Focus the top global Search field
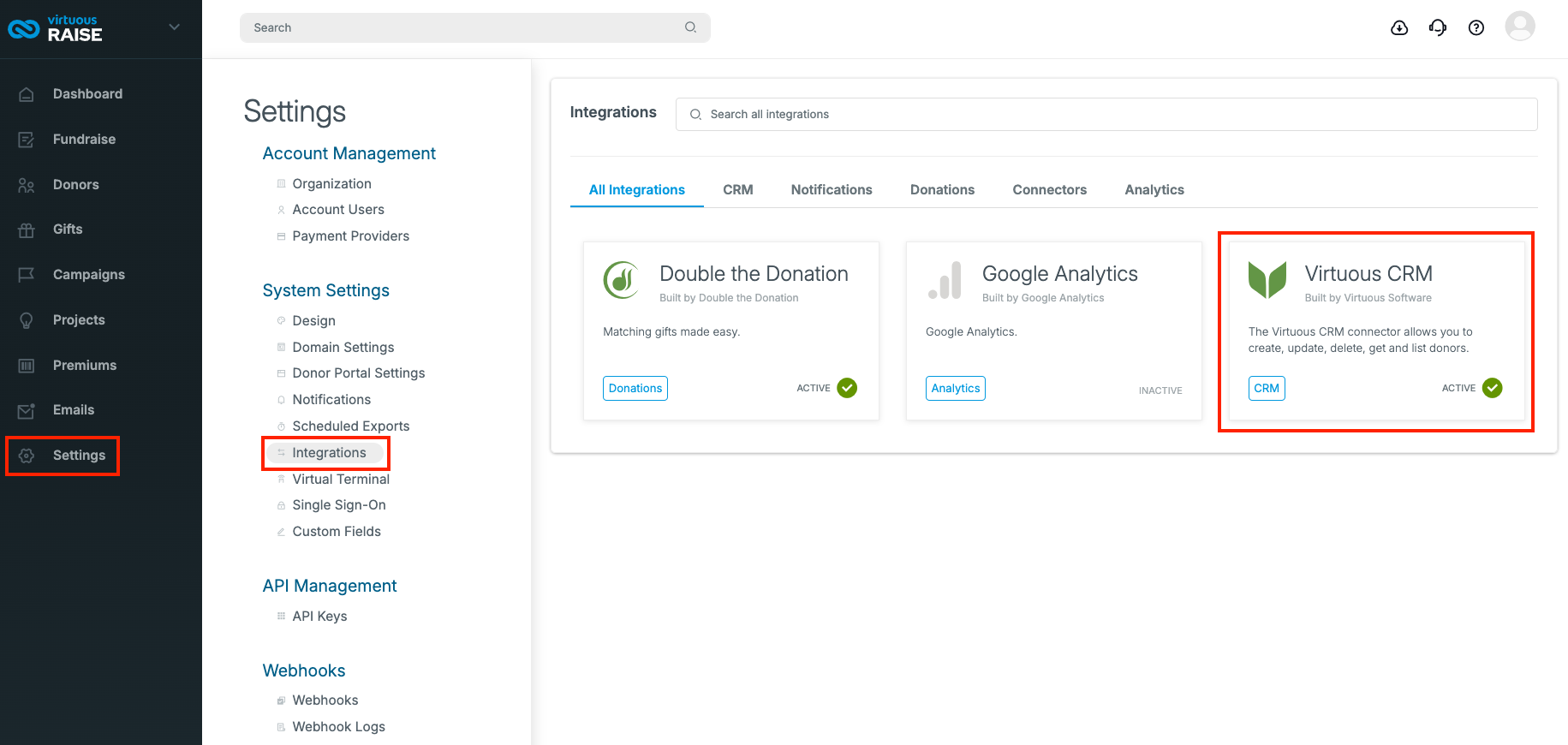 (x=475, y=27)
